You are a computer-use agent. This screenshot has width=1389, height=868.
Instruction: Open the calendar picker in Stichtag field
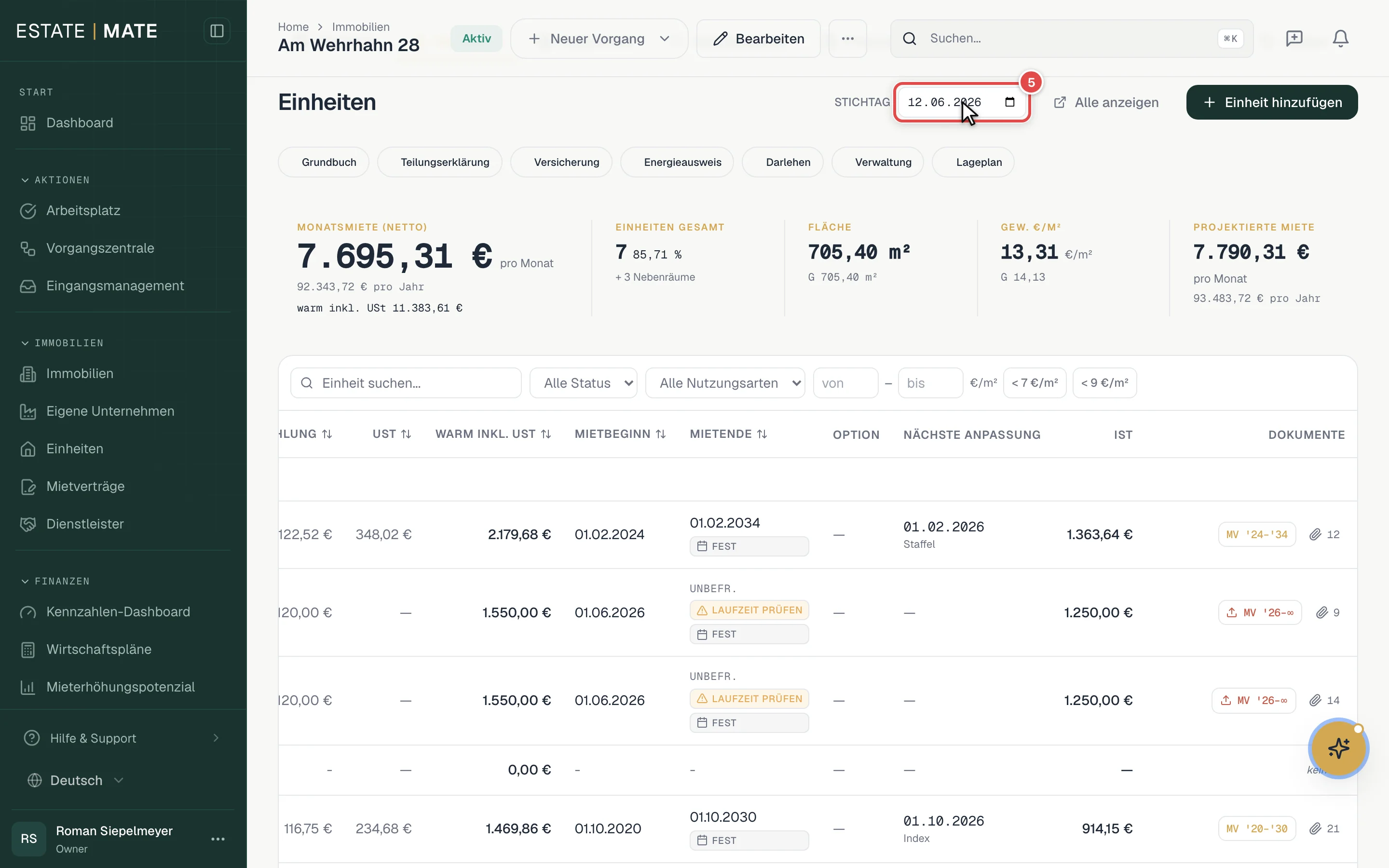coord(1009,102)
